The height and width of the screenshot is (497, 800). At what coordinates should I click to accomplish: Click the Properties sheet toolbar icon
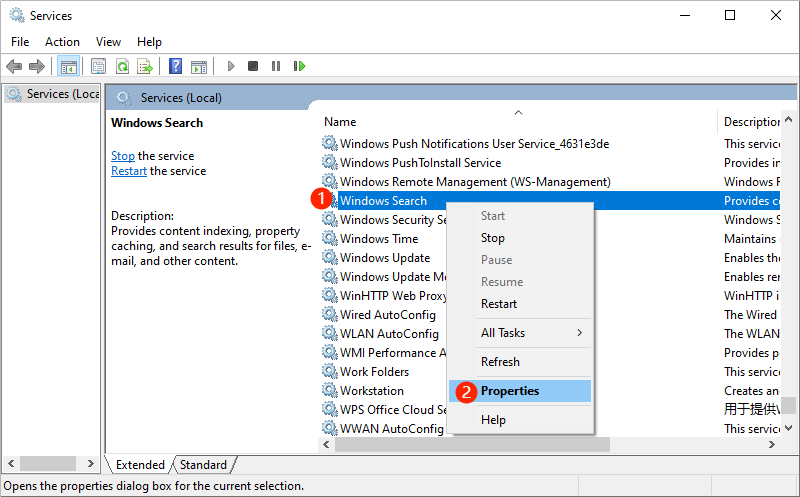tap(98, 66)
